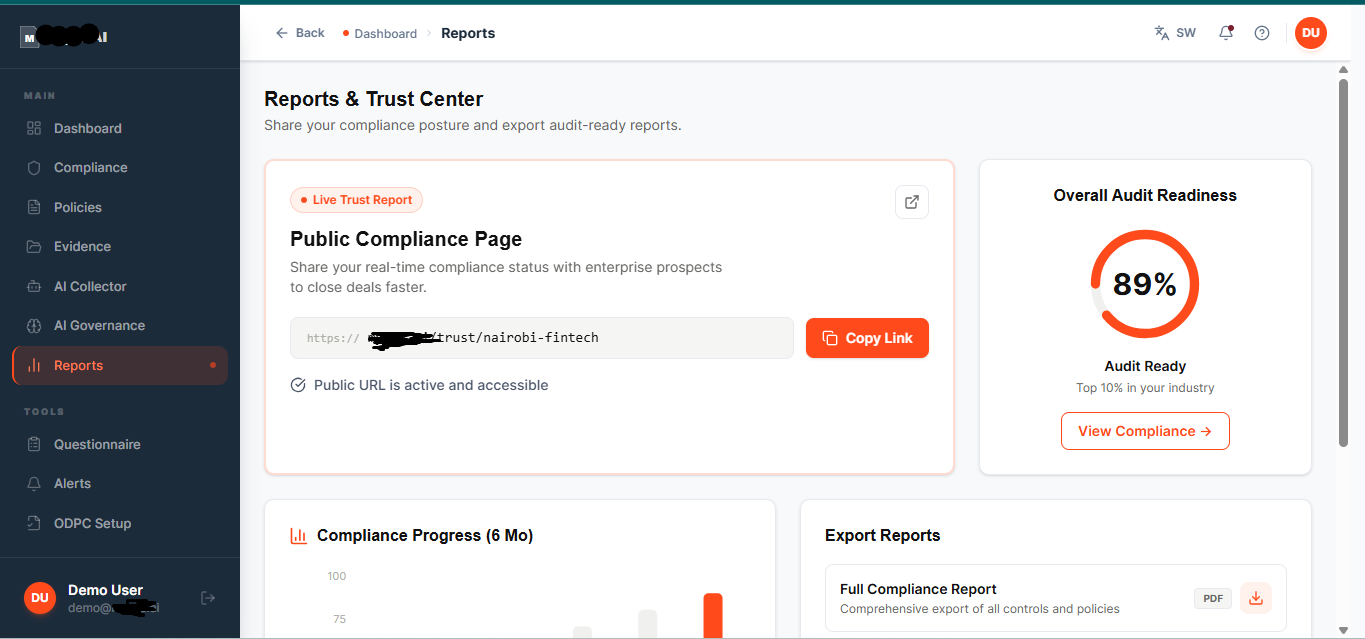Viewport: 1365px width, 639px height.
Task: Navigate to AI Governance section
Action: (x=99, y=325)
